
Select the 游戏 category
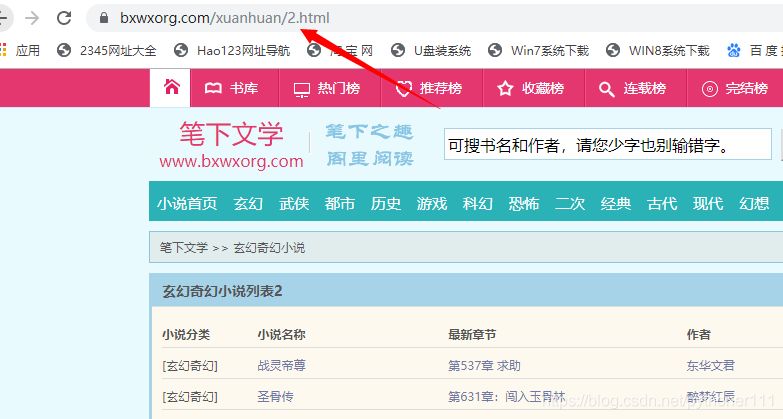point(432,204)
